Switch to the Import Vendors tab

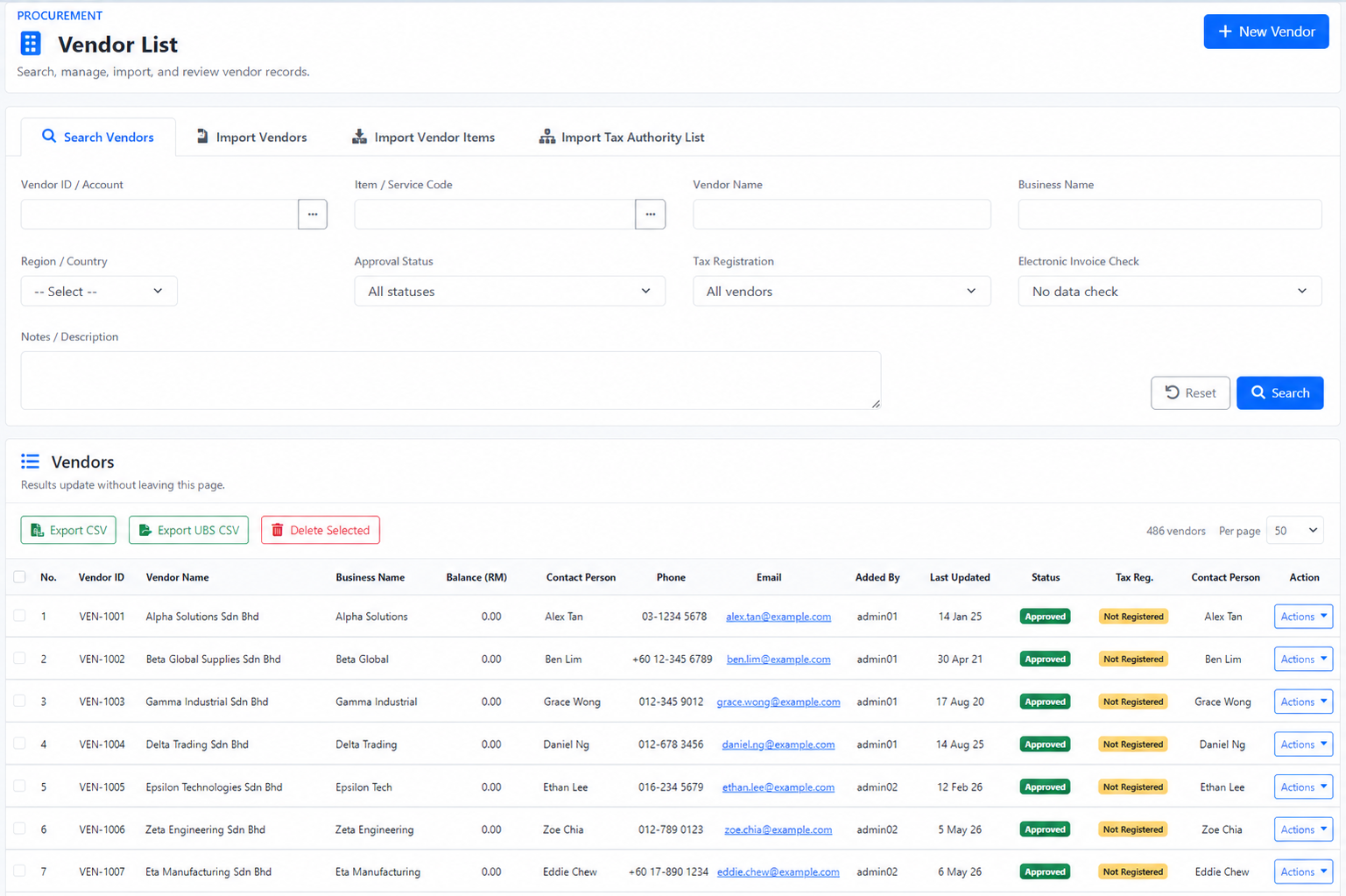click(x=251, y=137)
